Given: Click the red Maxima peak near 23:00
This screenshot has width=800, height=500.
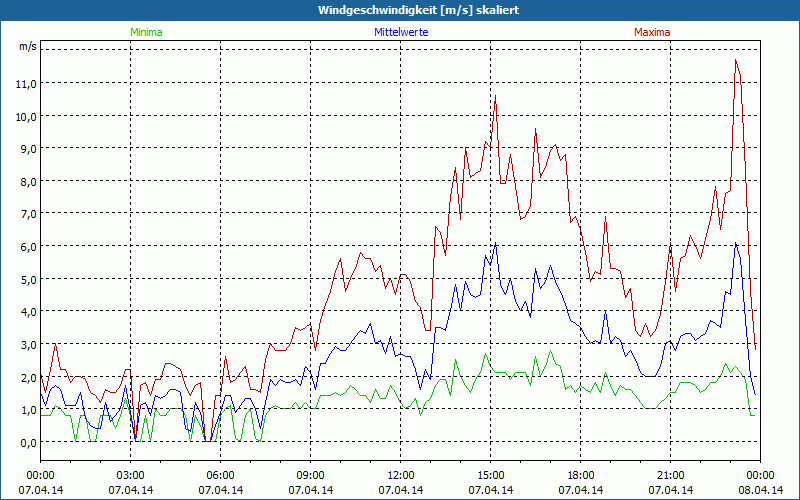Looking at the screenshot, I should [736, 60].
